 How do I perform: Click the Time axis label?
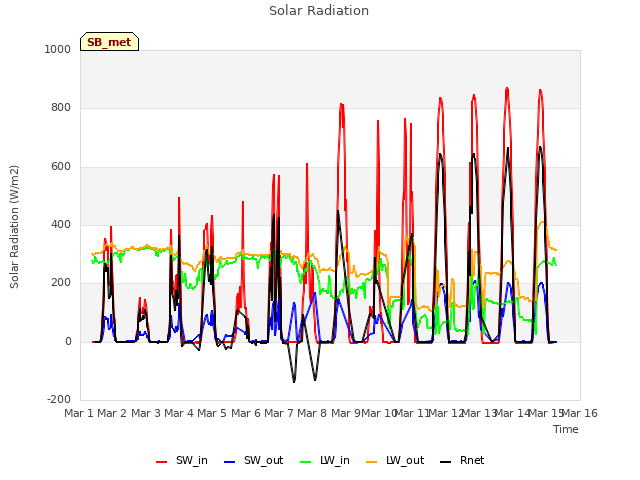(566, 429)
